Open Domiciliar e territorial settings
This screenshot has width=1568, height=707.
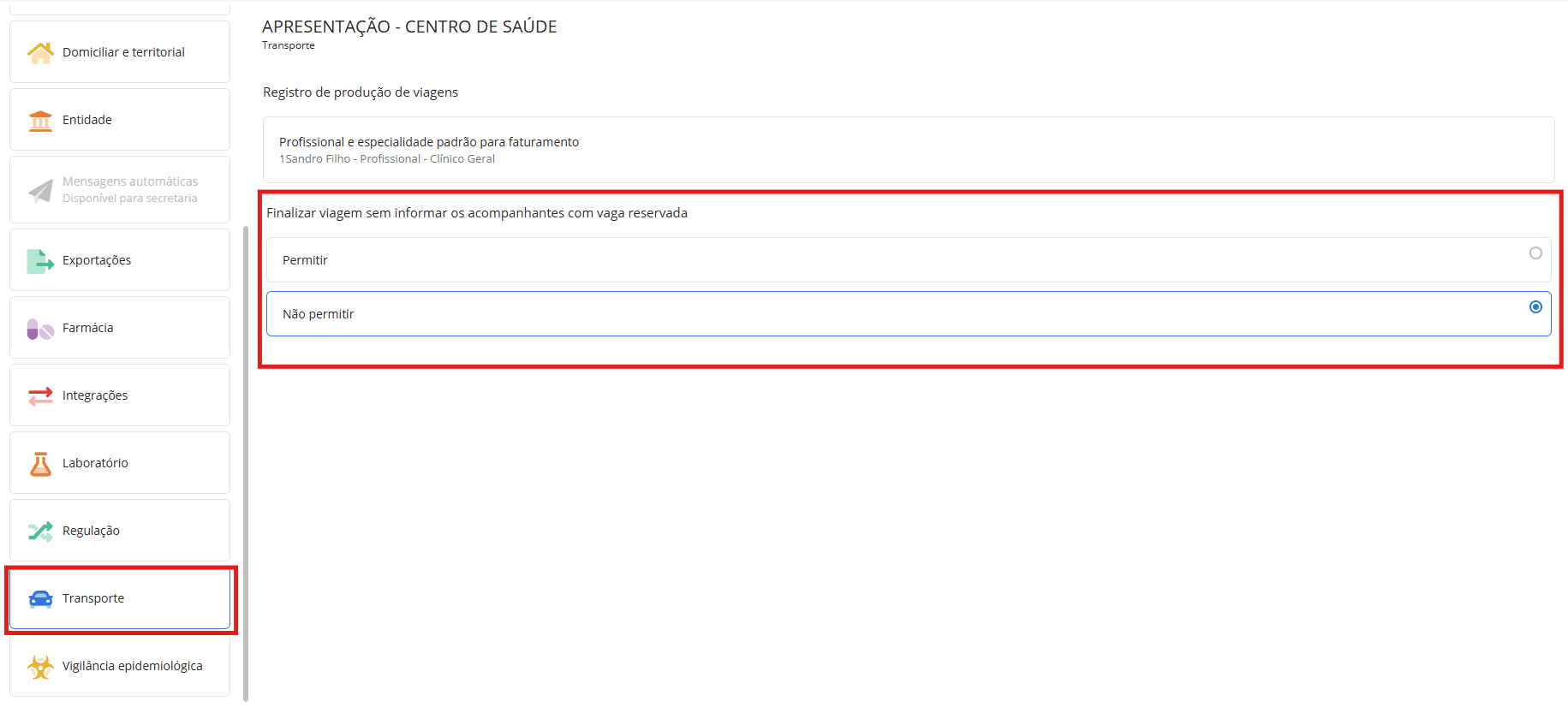pos(120,52)
